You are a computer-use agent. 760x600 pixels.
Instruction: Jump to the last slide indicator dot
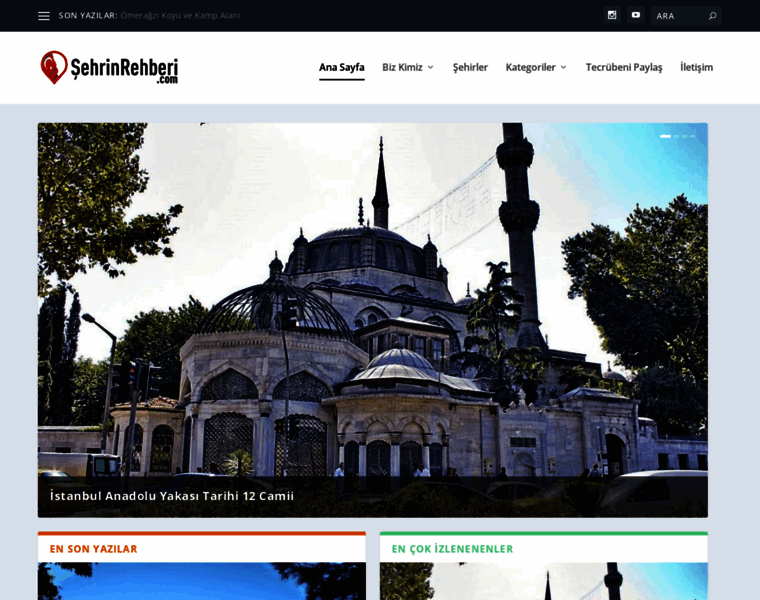click(x=693, y=136)
